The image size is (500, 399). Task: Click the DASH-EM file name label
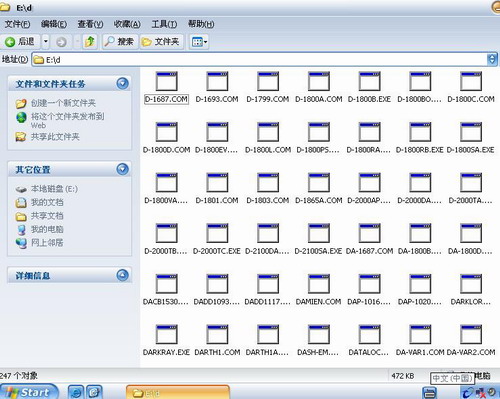point(318,352)
